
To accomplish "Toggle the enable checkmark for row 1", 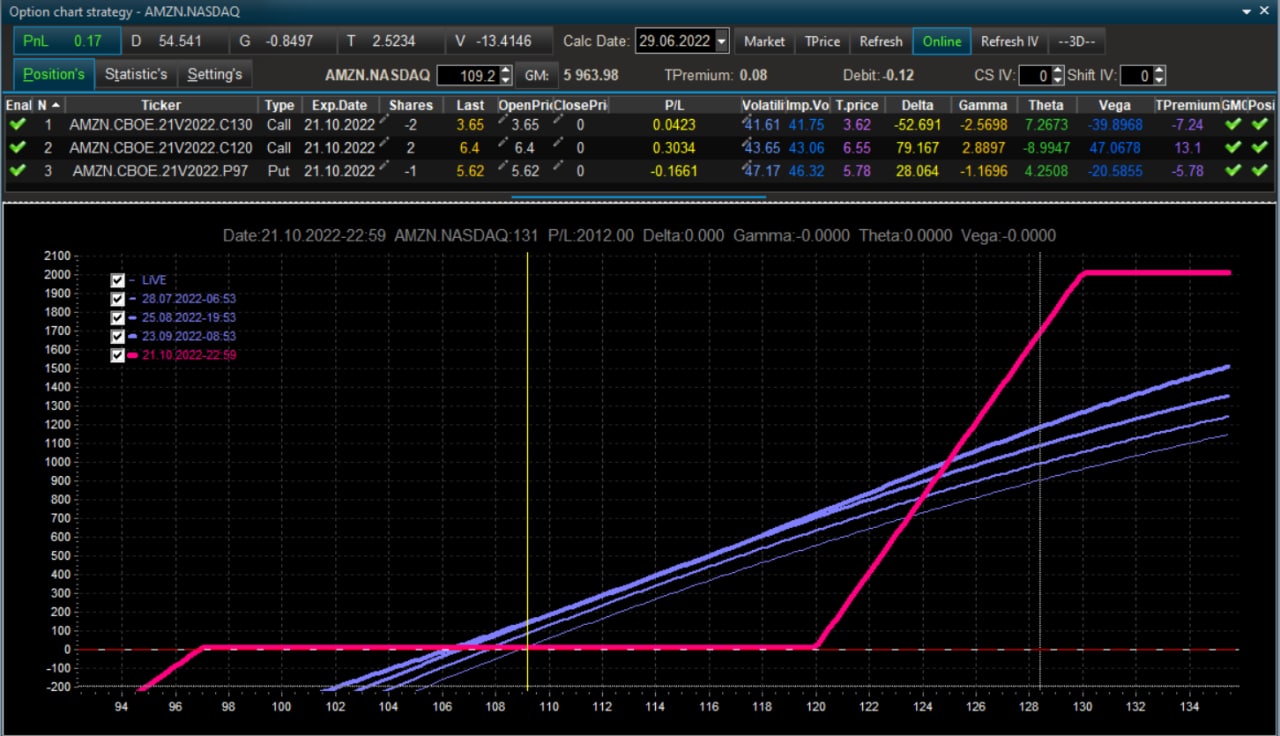I will (17, 125).
